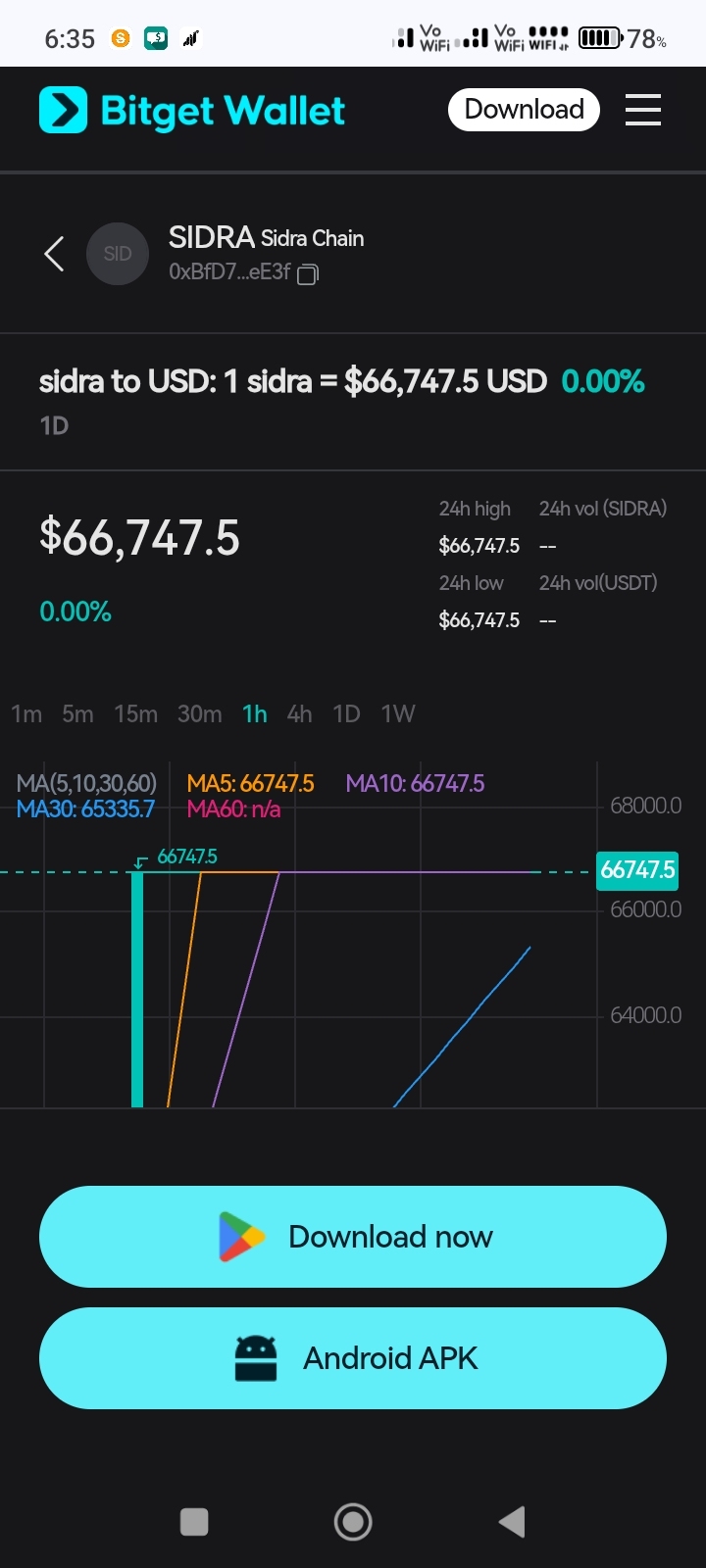The width and height of the screenshot is (706, 1568).
Task: Tap the green chat notification icon
Action: (156, 38)
